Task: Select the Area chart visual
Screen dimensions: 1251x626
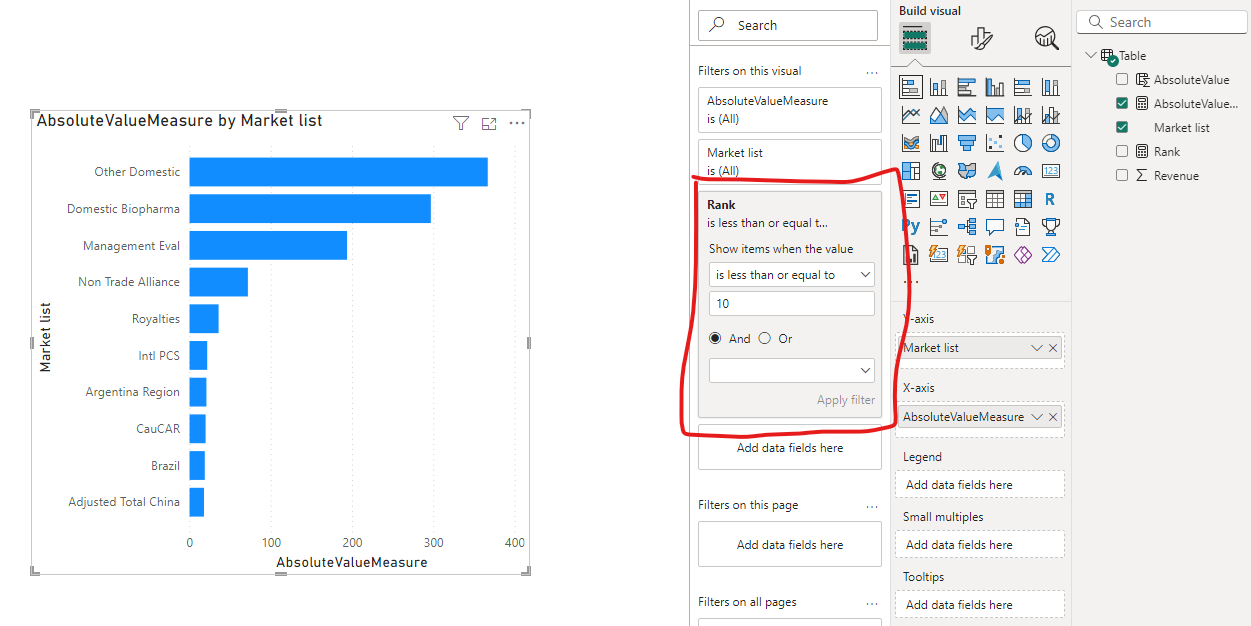Action: click(x=938, y=115)
